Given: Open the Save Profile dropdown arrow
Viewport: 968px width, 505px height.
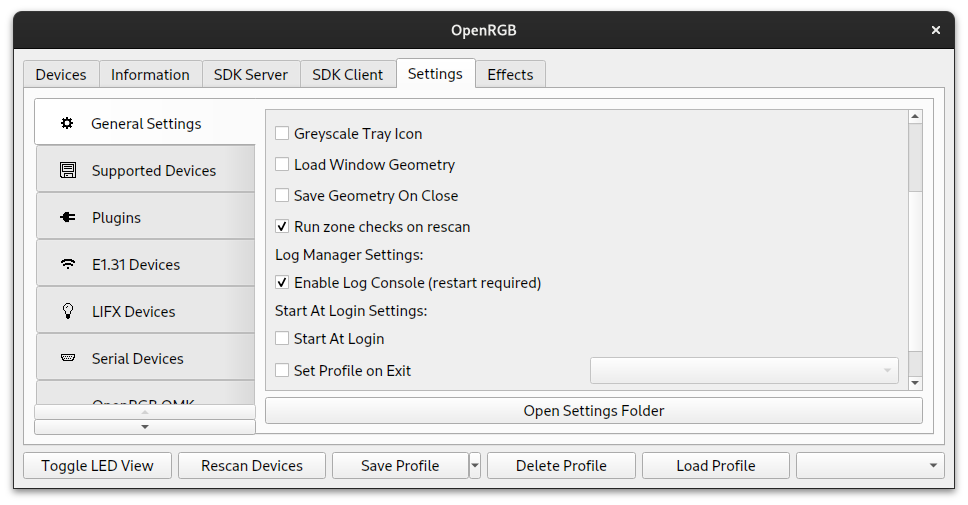Looking at the screenshot, I should pos(475,465).
